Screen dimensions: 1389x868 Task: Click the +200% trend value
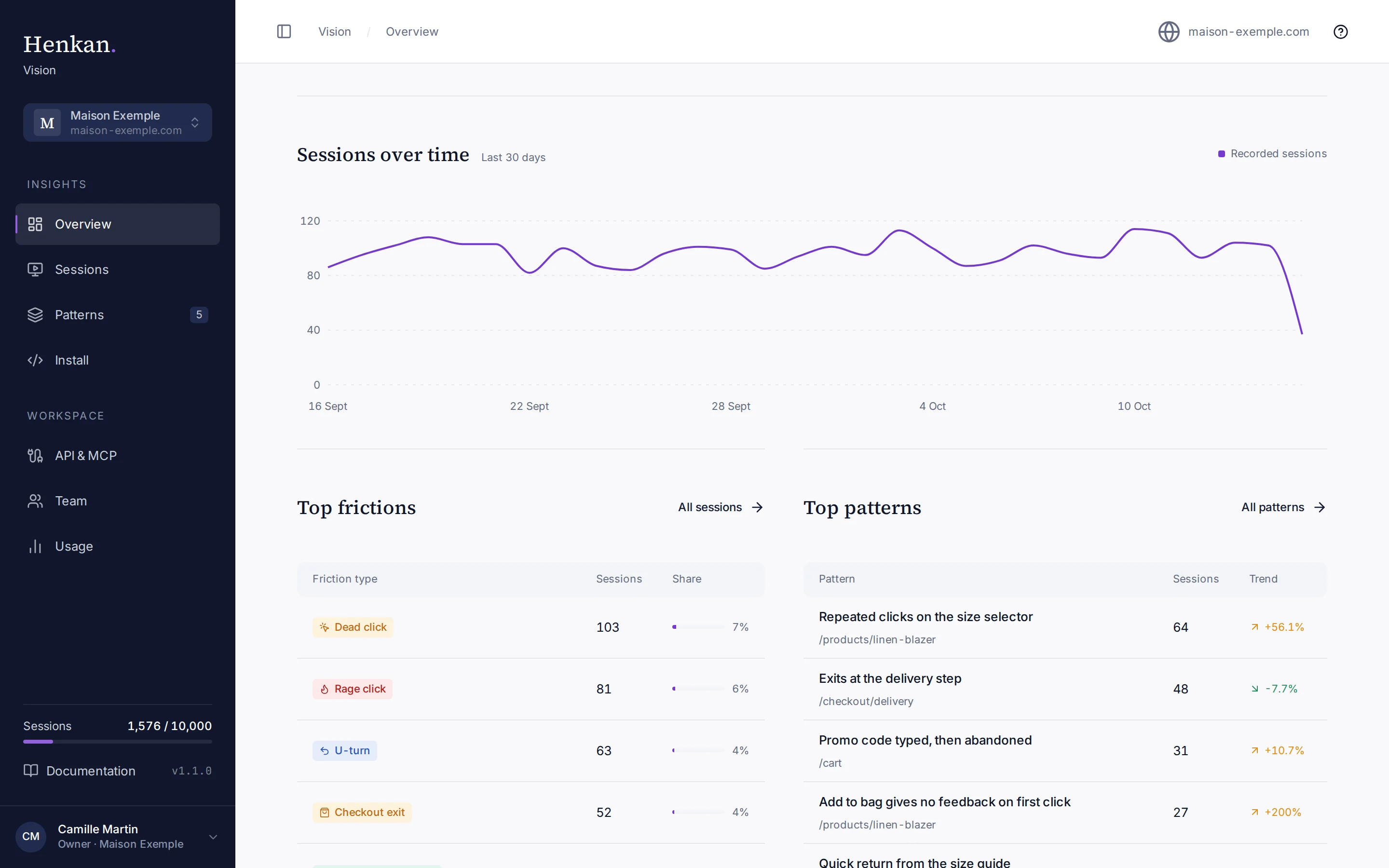point(1282,812)
